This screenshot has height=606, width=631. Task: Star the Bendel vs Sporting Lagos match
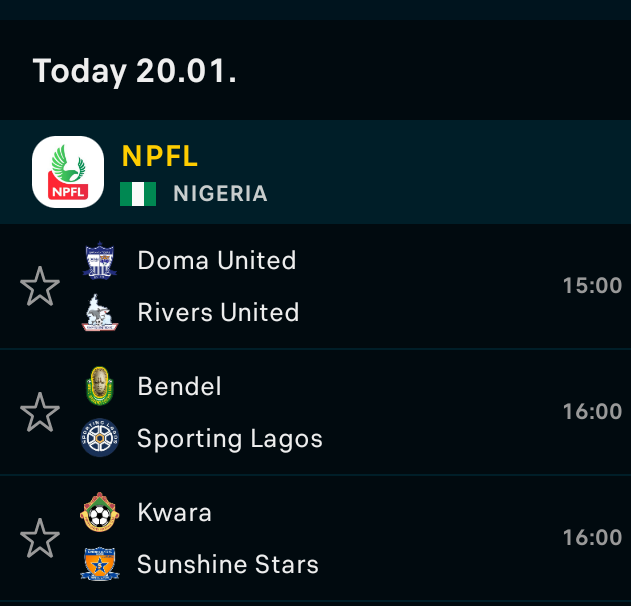pyautogui.click(x=40, y=413)
